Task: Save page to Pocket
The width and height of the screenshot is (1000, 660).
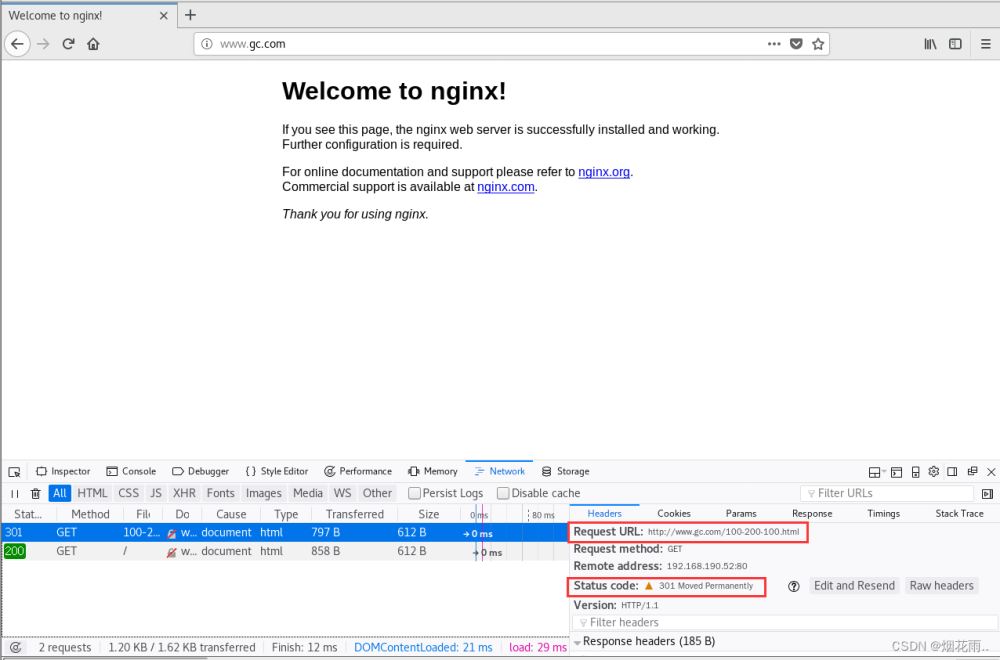Action: tap(796, 44)
